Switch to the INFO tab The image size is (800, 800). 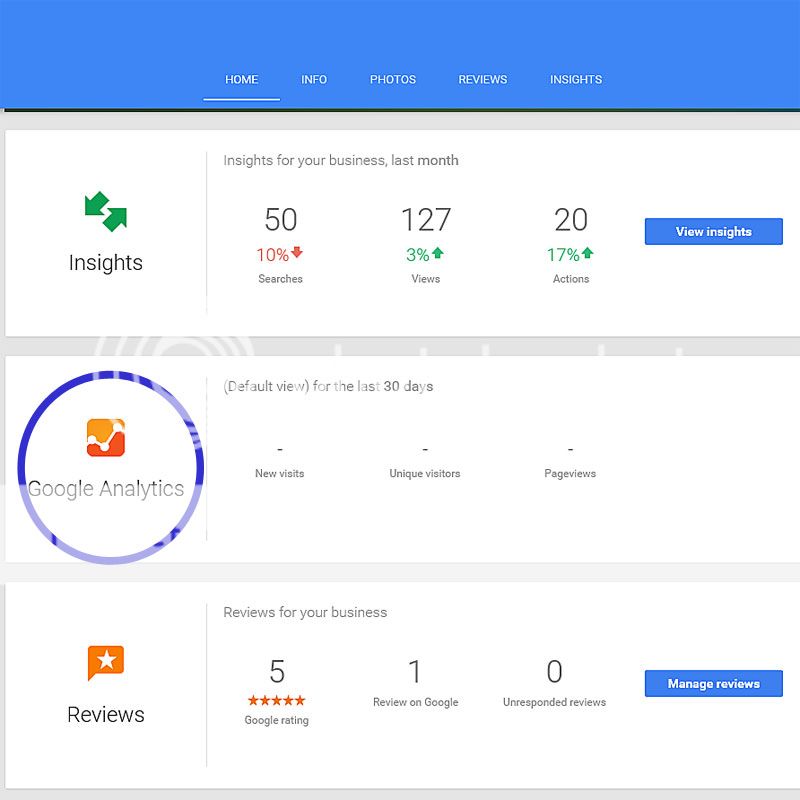point(314,80)
